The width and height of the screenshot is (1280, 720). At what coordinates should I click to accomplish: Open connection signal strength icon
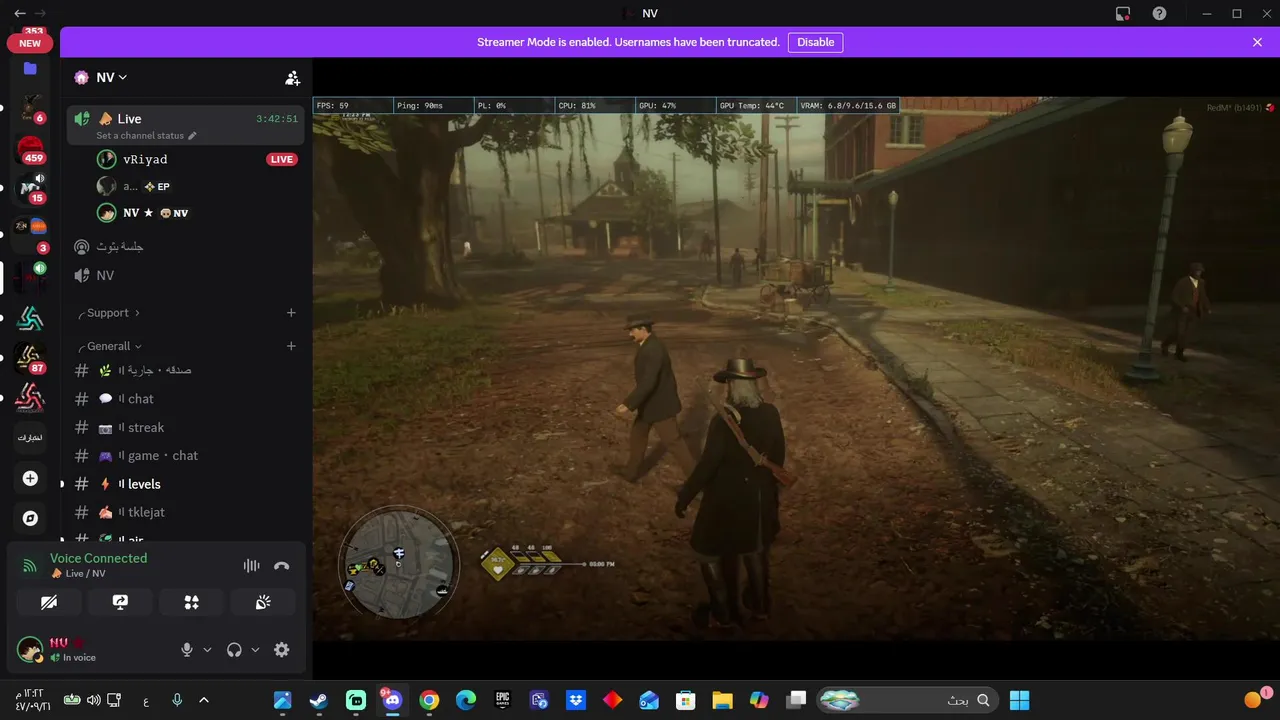tap(30, 566)
